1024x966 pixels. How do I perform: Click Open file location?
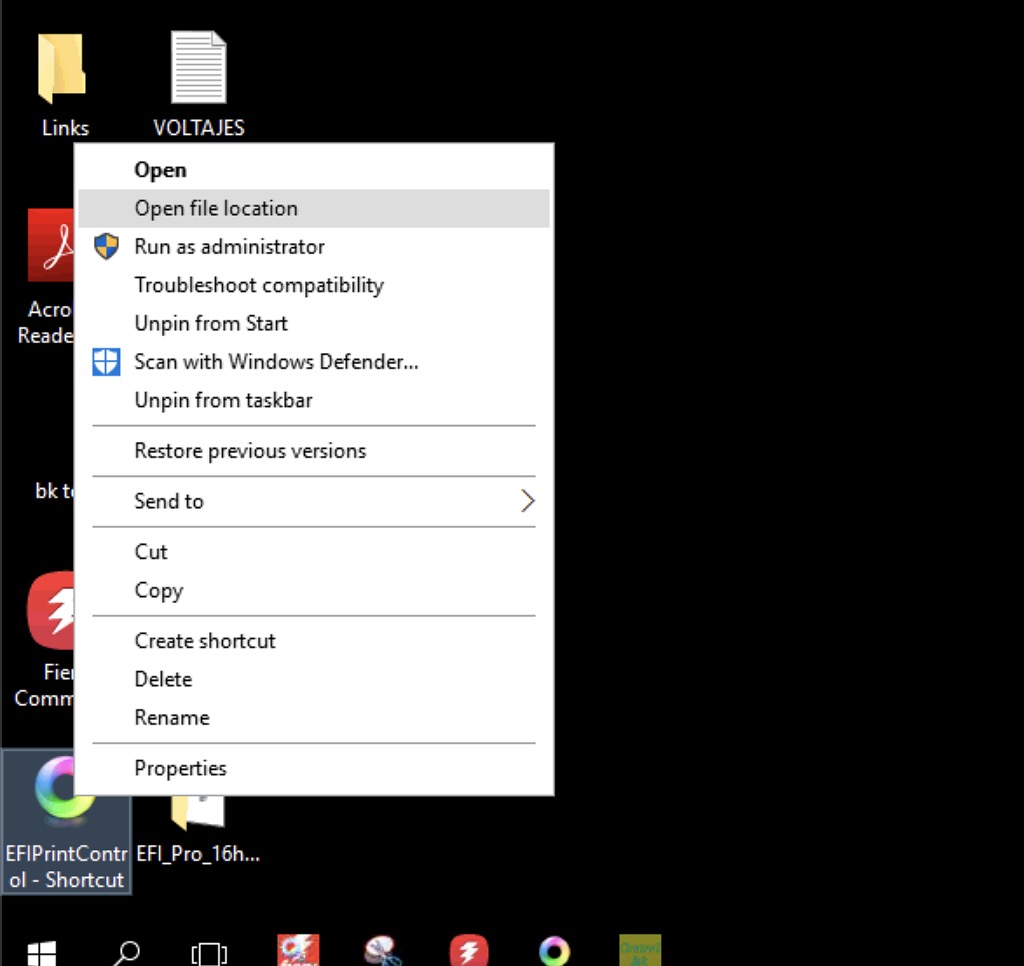tap(216, 208)
